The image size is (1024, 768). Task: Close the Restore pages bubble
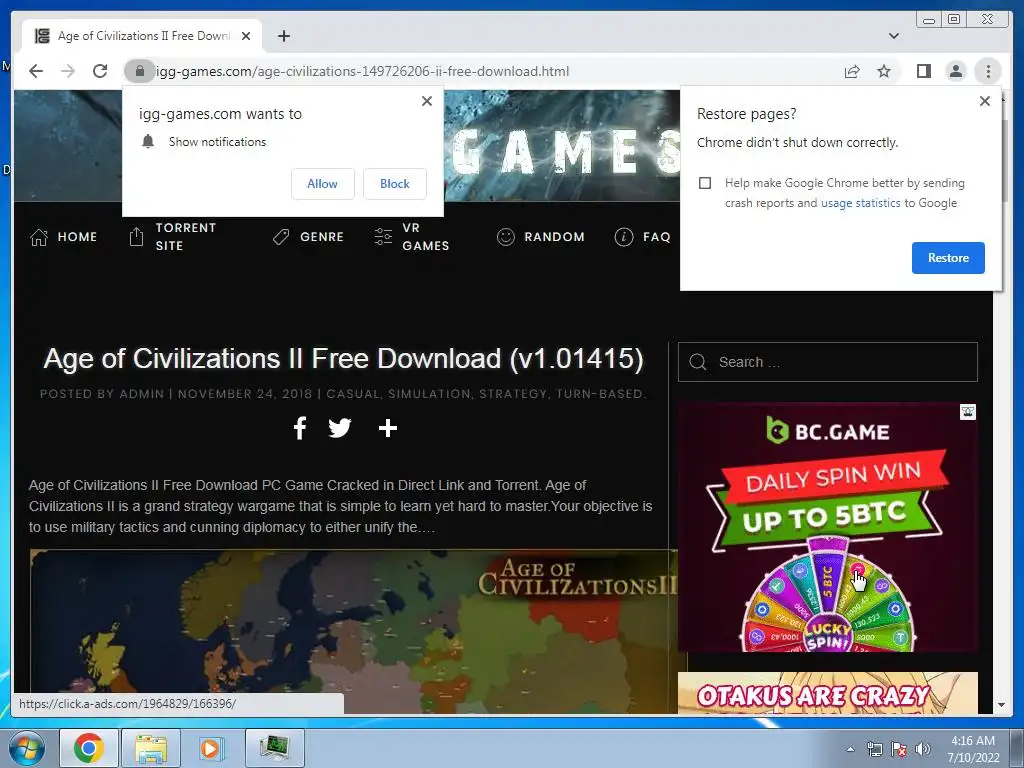(985, 101)
